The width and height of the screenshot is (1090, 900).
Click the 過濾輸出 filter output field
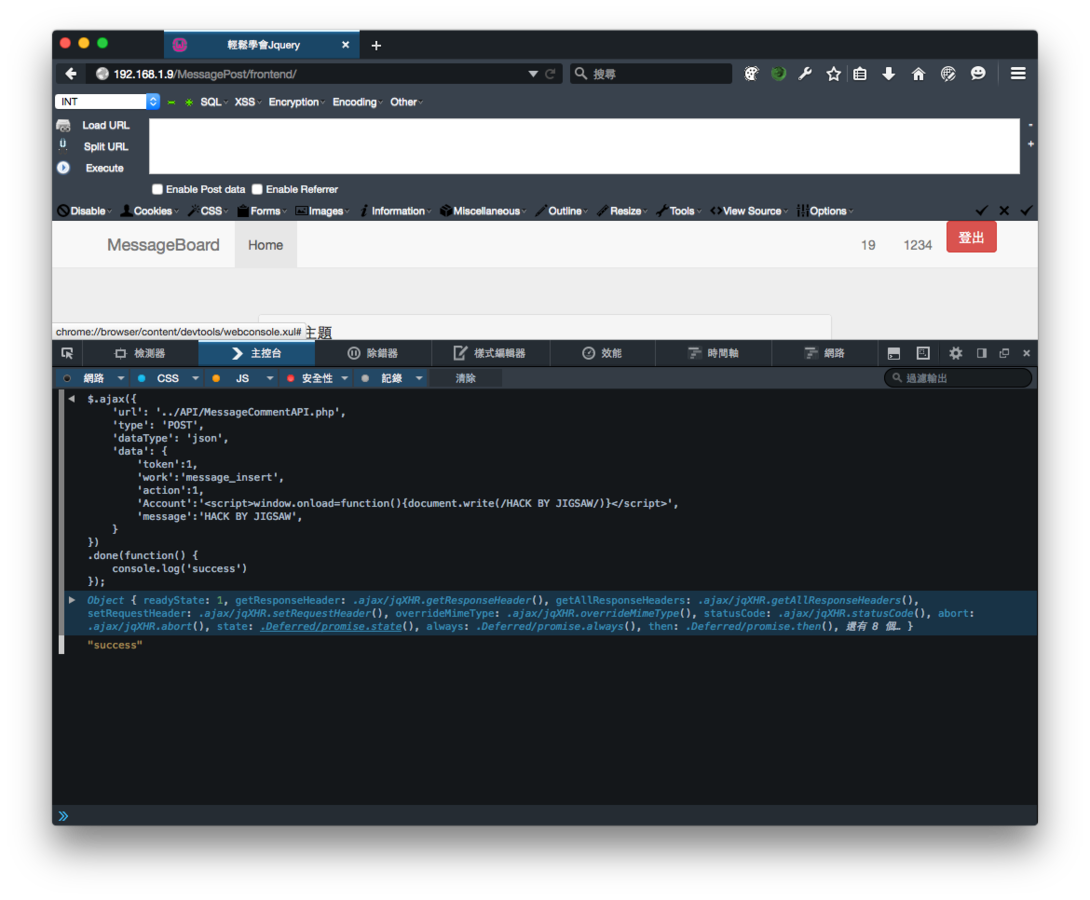958,378
